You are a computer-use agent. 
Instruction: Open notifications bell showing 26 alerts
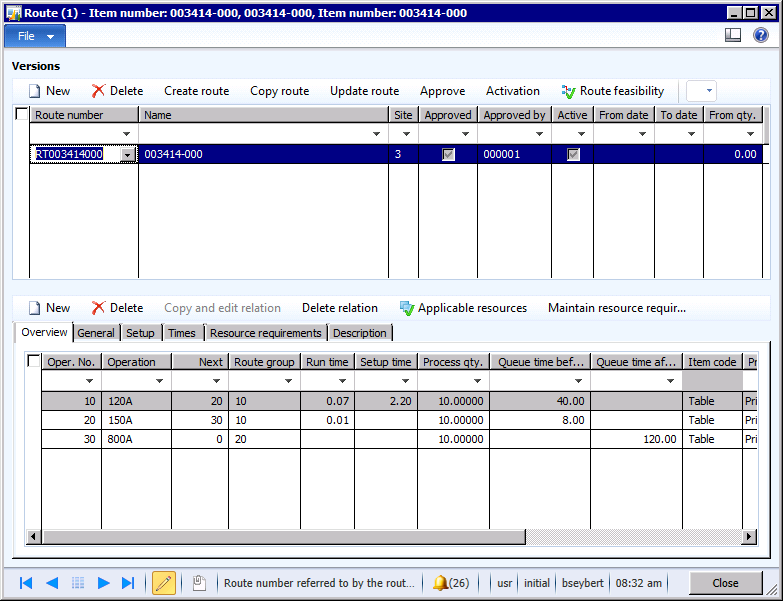click(x=451, y=583)
